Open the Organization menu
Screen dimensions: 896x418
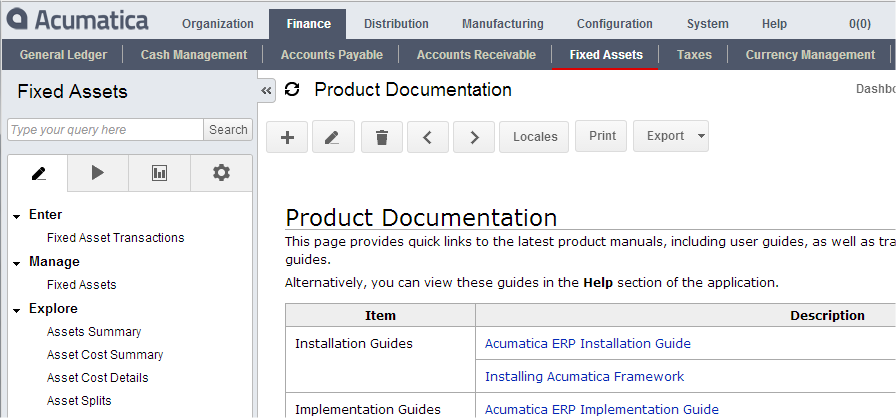pyautogui.click(x=218, y=24)
